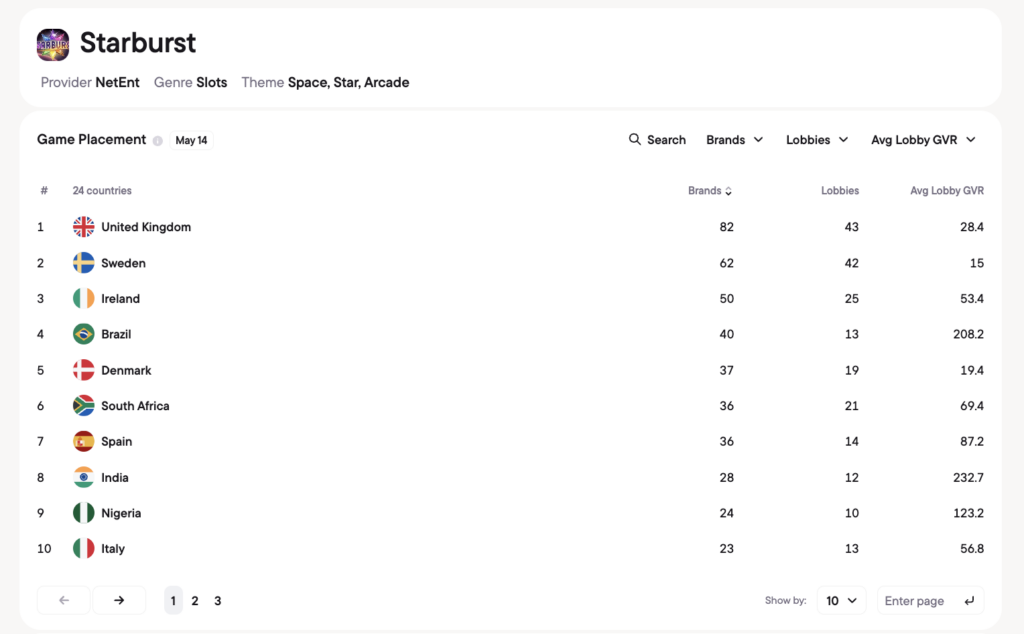This screenshot has width=1024, height=634.
Task: Open the Avg Lobby GVR dropdown
Action: tap(923, 140)
